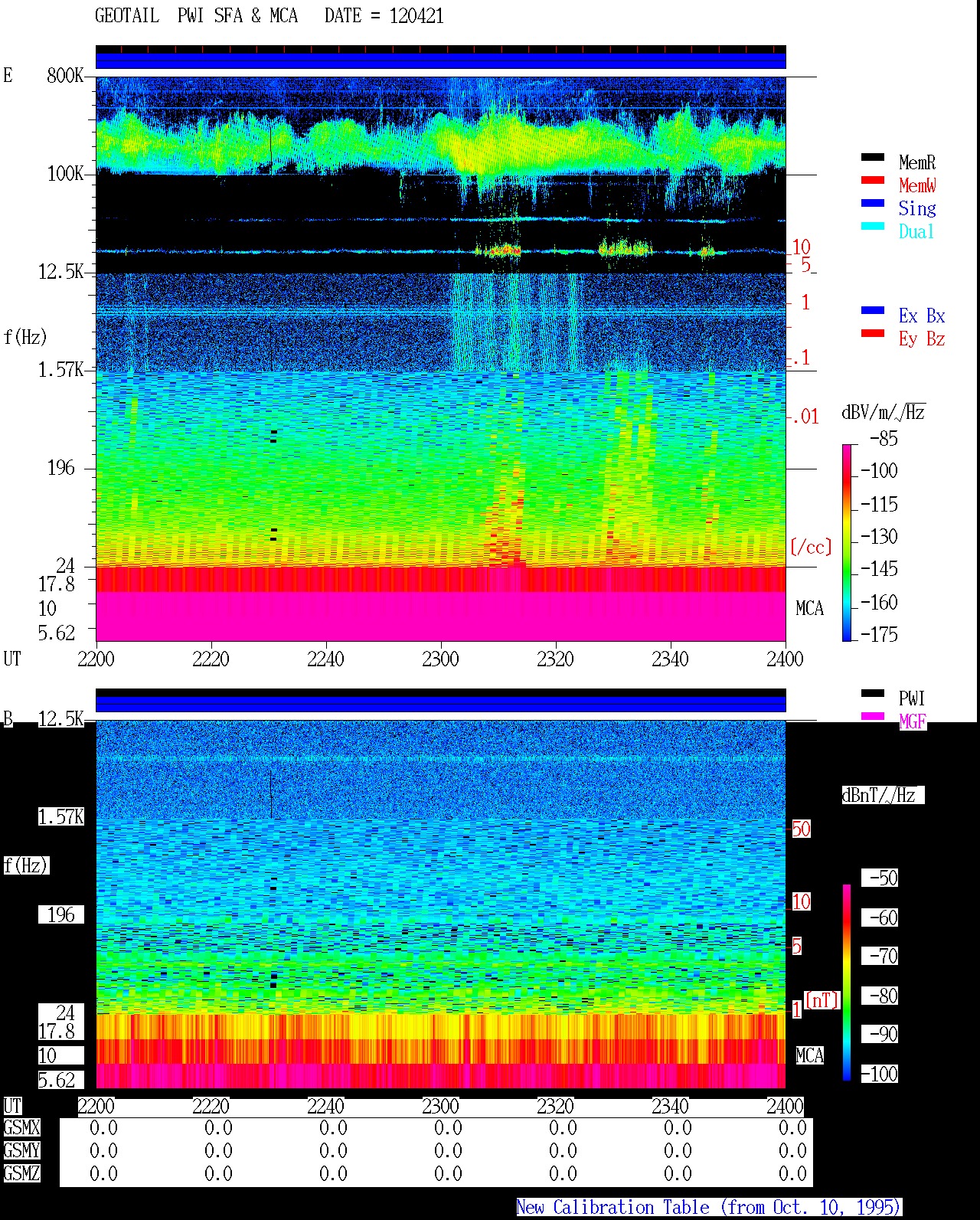Click the f(Hz) label of the E panel
This screenshot has height=1220, width=980.
[25, 337]
